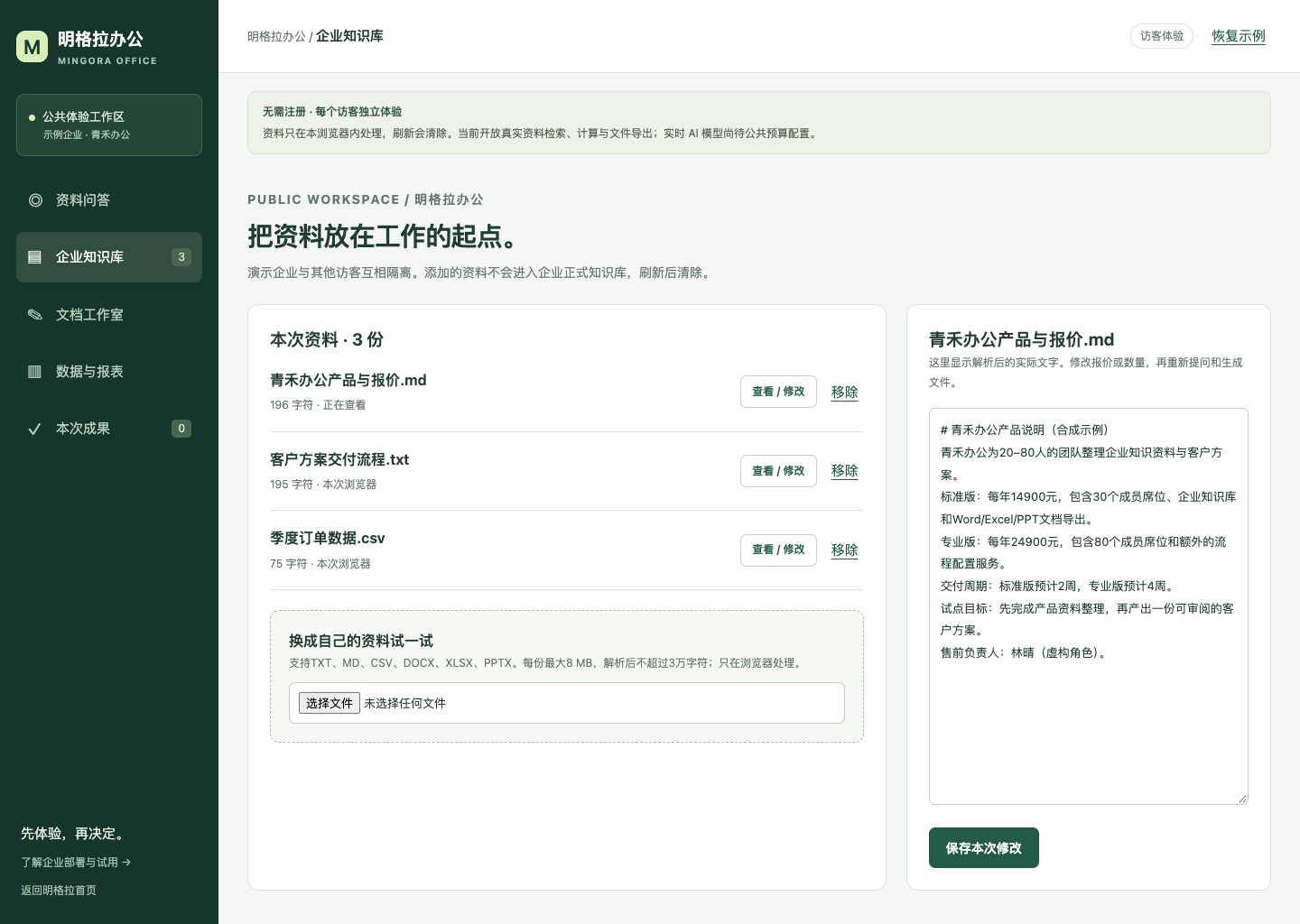Click the 数据与报表 table icon
Screen dimensions: 1300x924
[35, 372]
